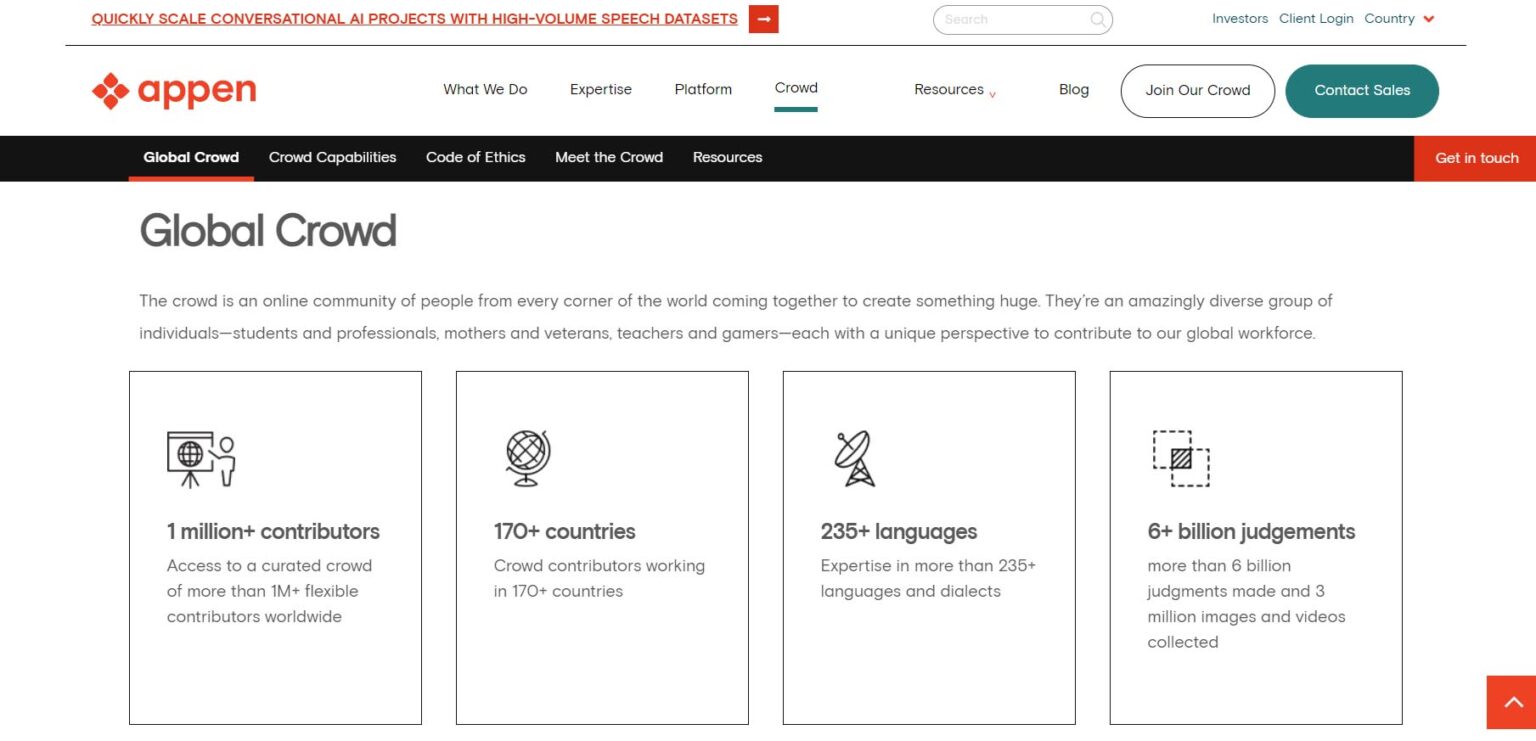1536x741 pixels.
Task: Switch to the Crowd Capabilities tab
Action: [x=332, y=157]
